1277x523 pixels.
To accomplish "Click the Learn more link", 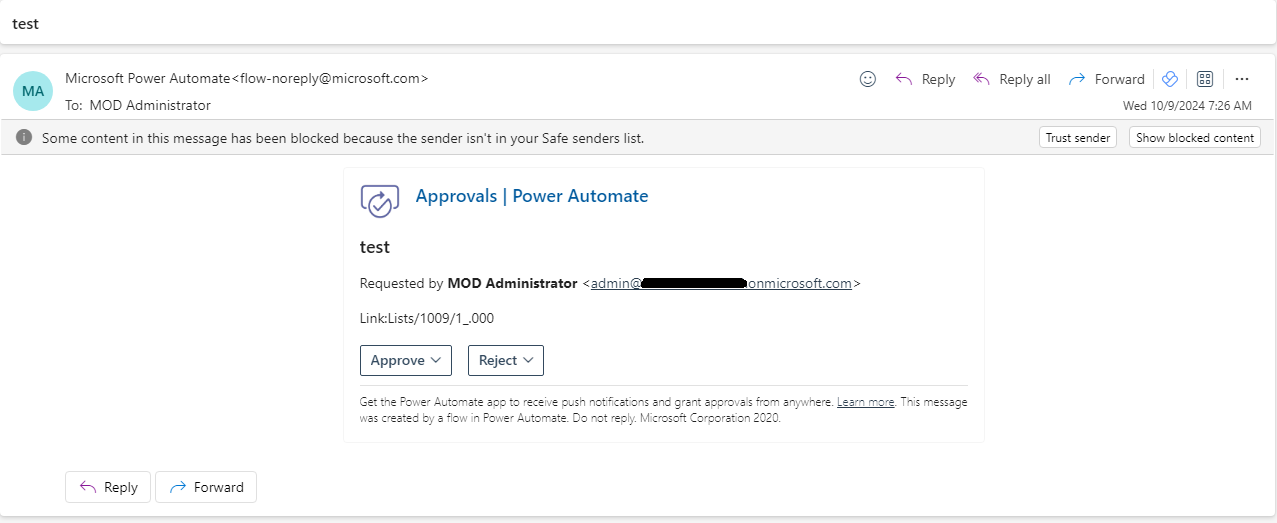I will click(x=866, y=402).
